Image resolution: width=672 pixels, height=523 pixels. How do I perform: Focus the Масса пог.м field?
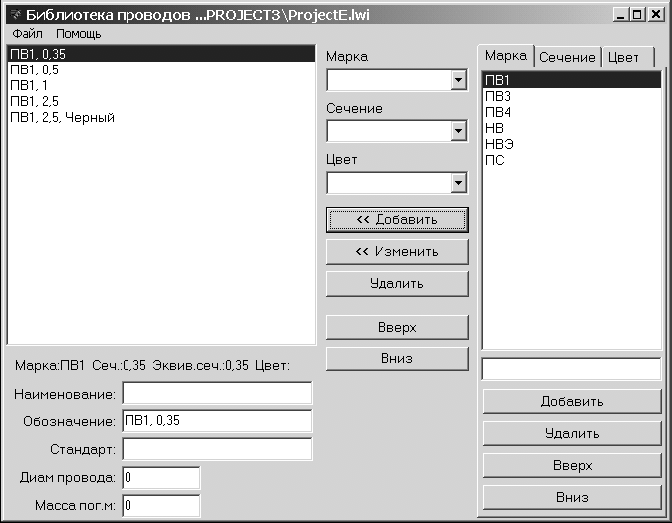click(161, 506)
